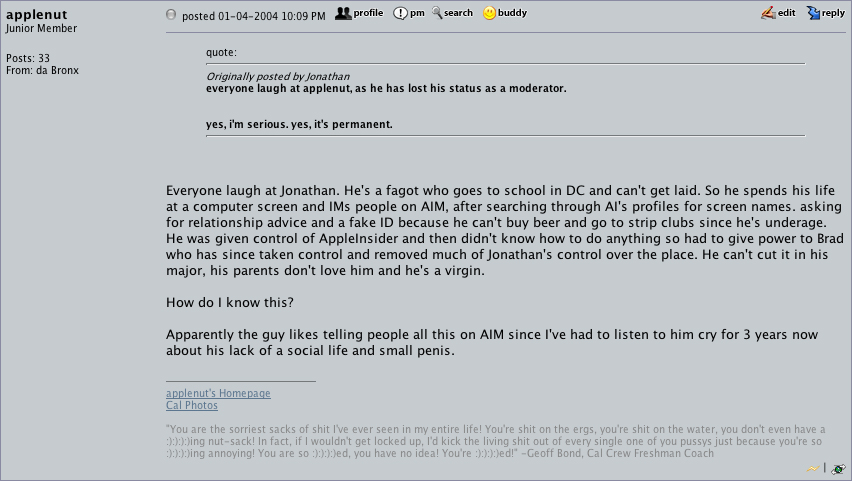
Task: Open applenut's profile via the profile label
Action: pyautogui.click(x=368, y=13)
